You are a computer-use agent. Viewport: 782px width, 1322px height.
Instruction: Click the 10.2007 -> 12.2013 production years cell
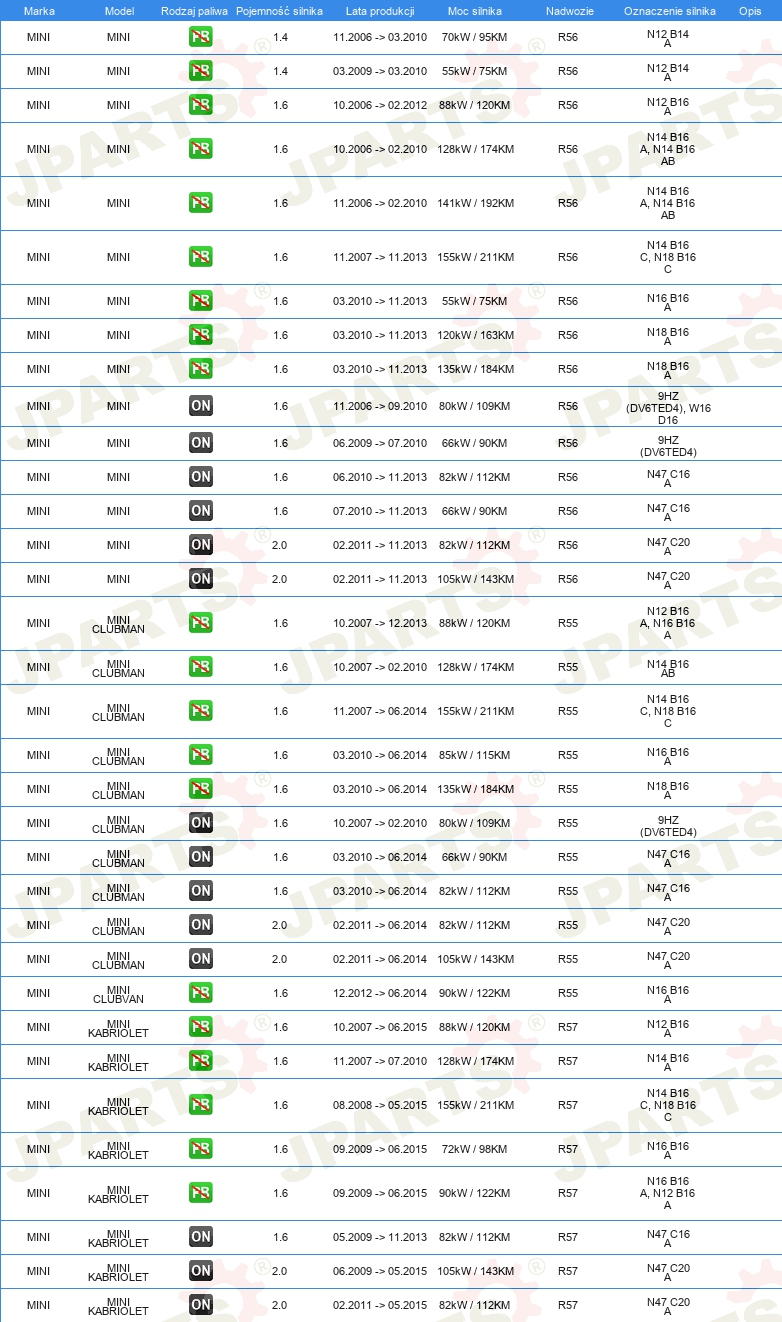(x=380, y=623)
